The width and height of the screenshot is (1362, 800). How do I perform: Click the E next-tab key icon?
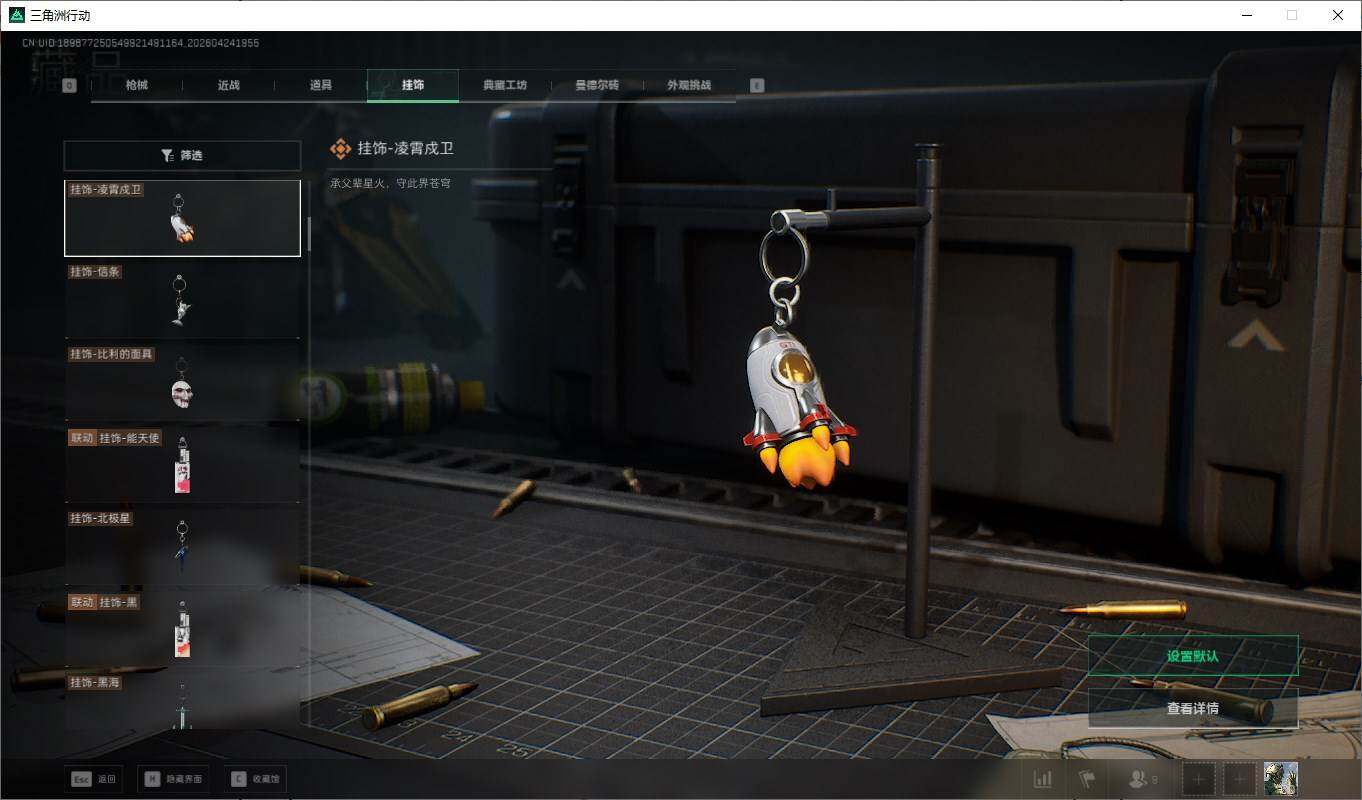click(757, 85)
